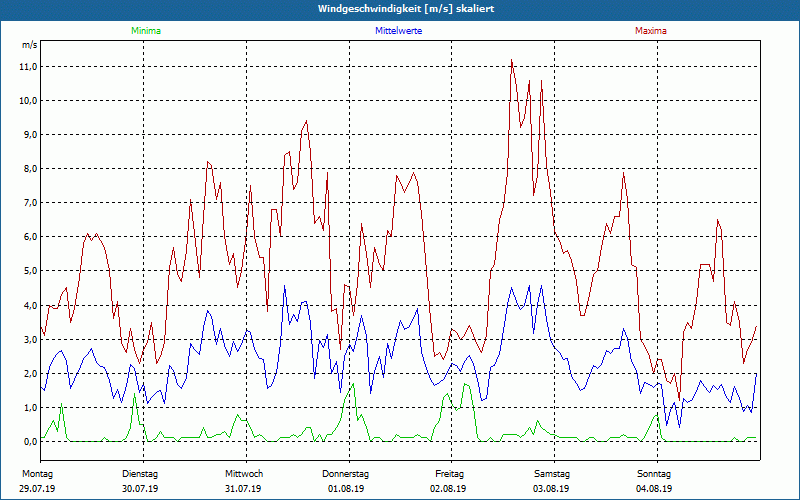The image size is (800, 500).
Task: Select the red 'Maxima' legend label
Action: [651, 31]
